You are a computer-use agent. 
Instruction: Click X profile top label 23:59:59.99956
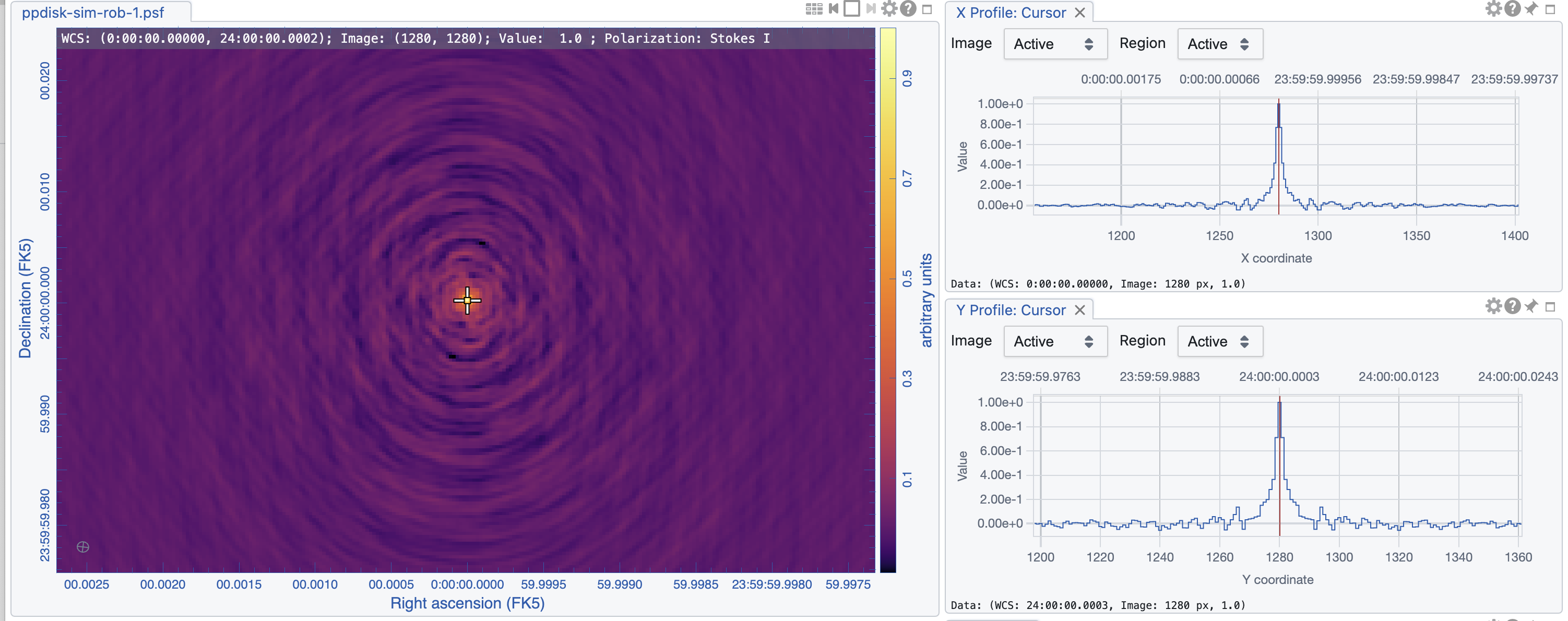point(1318,79)
